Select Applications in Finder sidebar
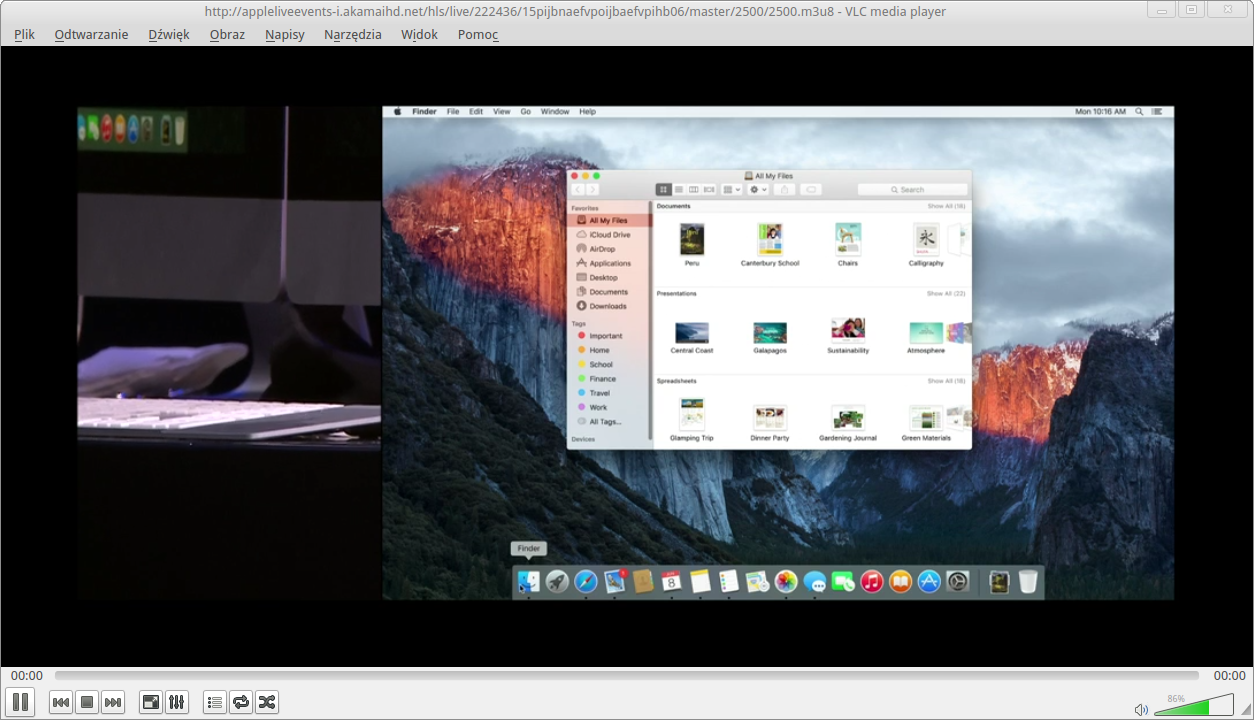1254x720 pixels. pos(610,263)
